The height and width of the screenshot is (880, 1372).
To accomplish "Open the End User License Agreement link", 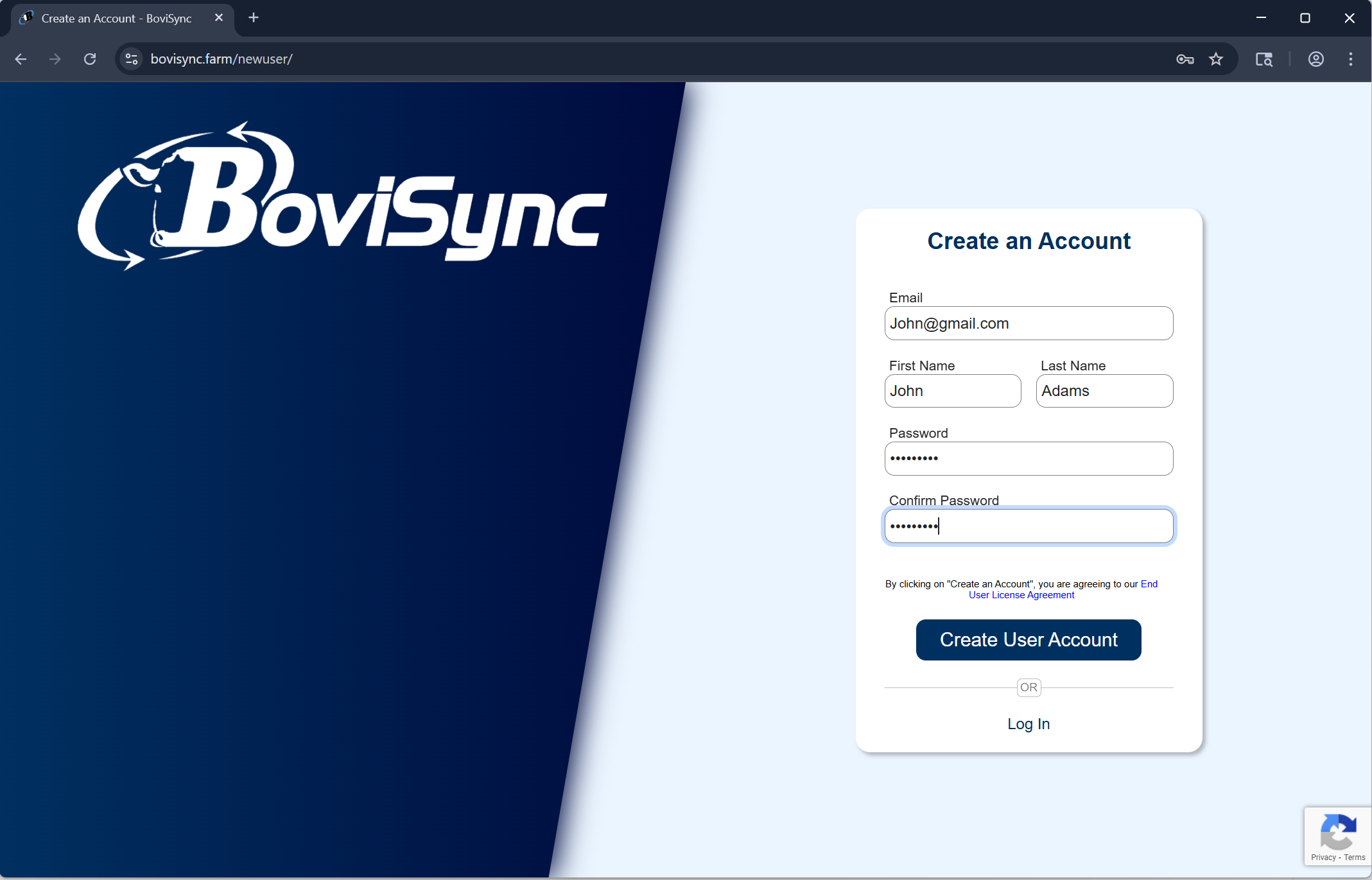I will click(1021, 595).
